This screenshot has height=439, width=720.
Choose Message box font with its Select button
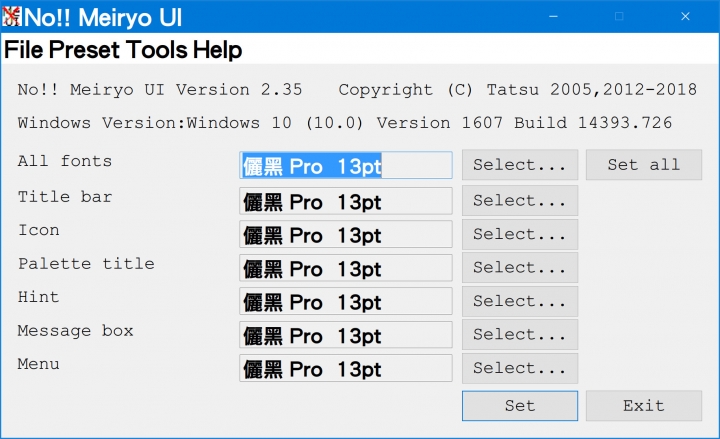[520, 335]
